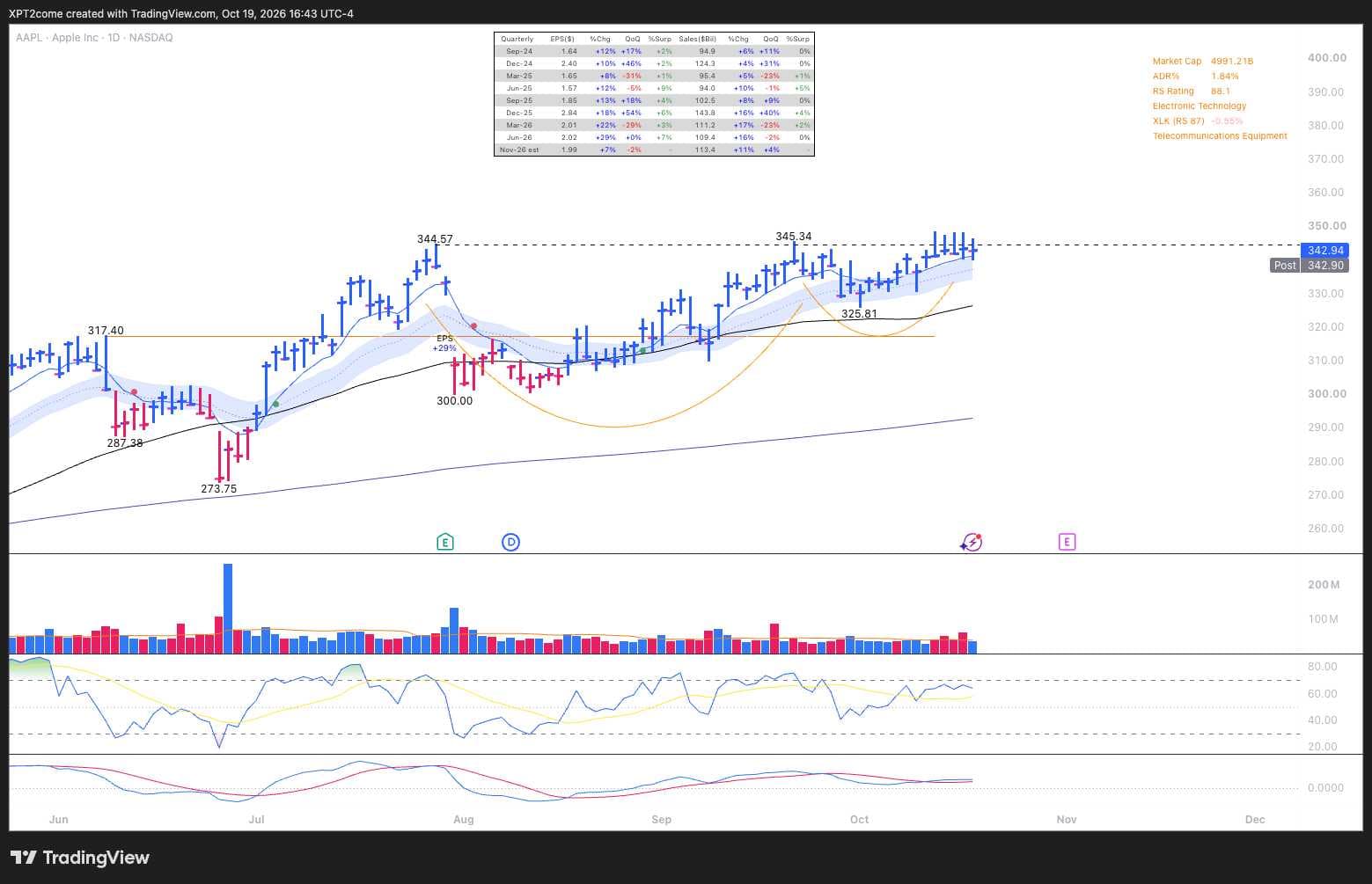This screenshot has height=884, width=1372.
Task: Click the 344.57 high price label
Action: point(435,239)
